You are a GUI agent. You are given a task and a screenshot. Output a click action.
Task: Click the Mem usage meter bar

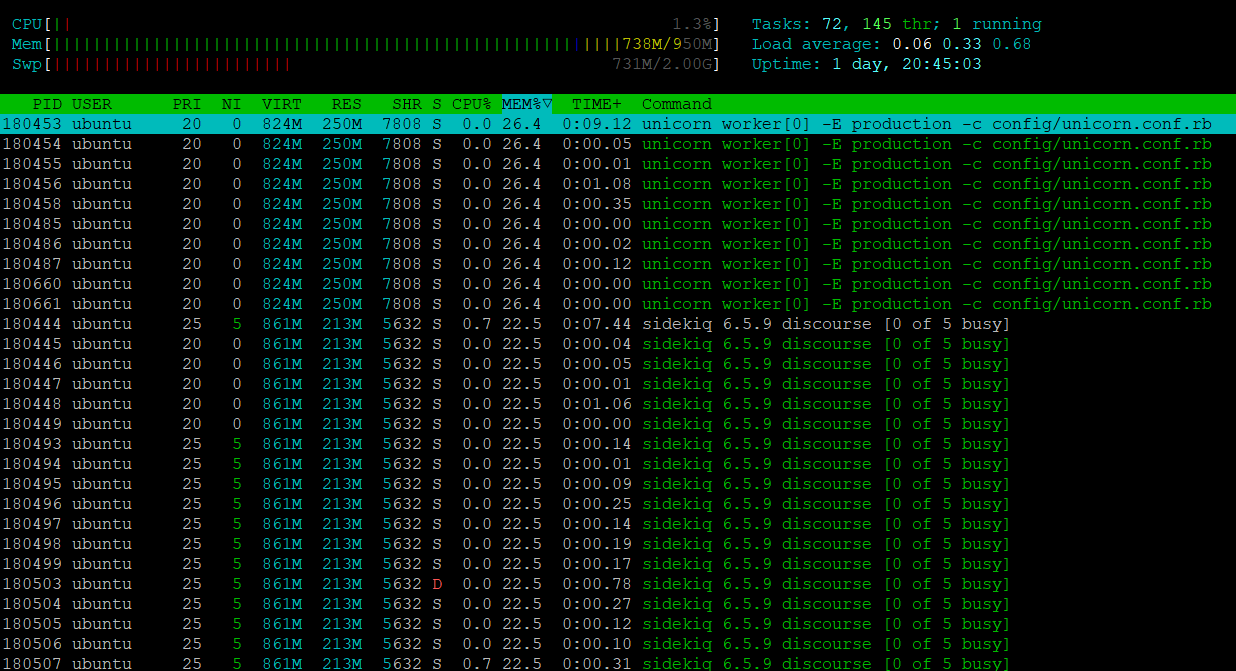pos(380,44)
